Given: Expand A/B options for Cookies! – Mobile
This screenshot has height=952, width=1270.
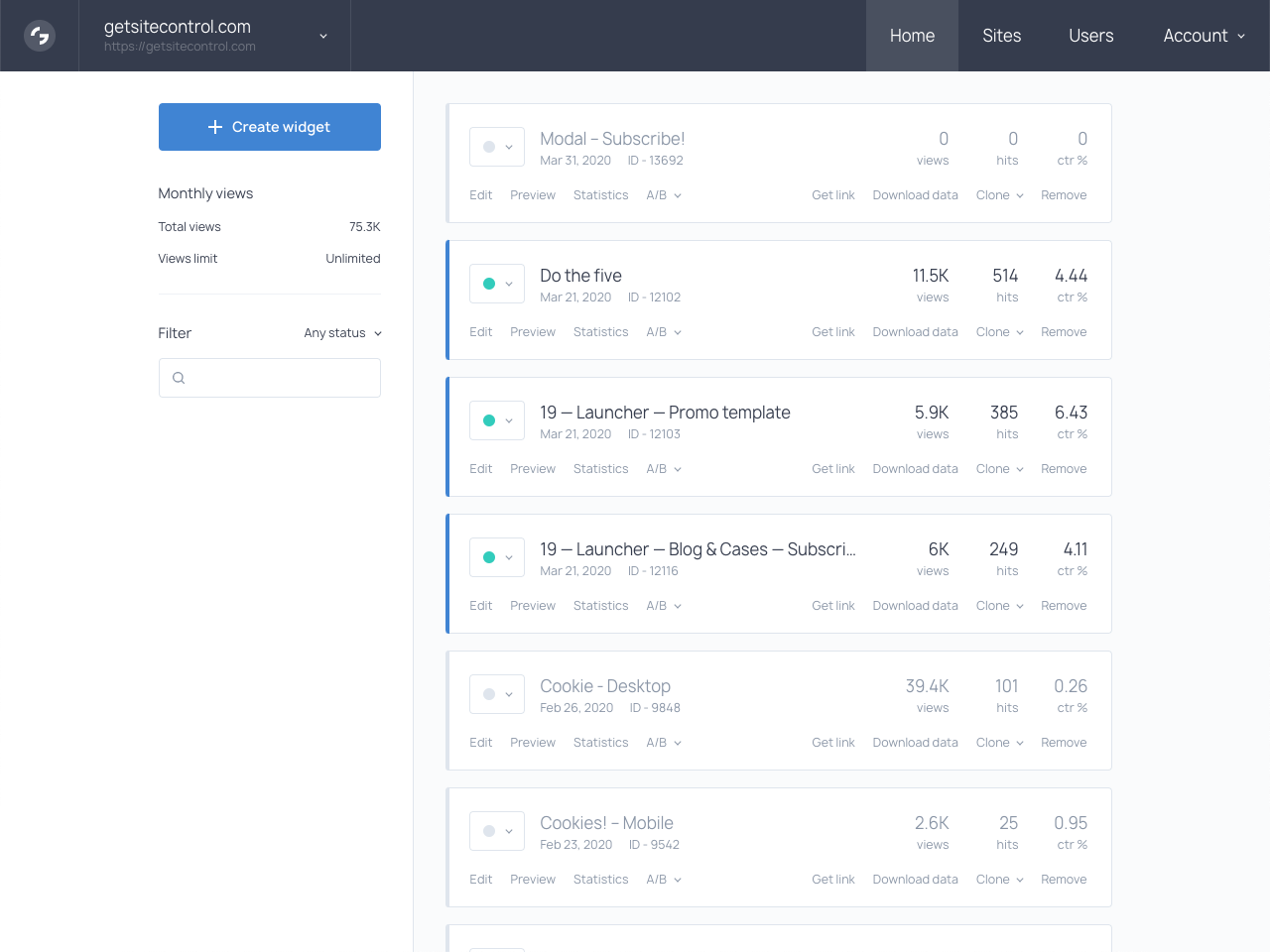Looking at the screenshot, I should tap(664, 880).
